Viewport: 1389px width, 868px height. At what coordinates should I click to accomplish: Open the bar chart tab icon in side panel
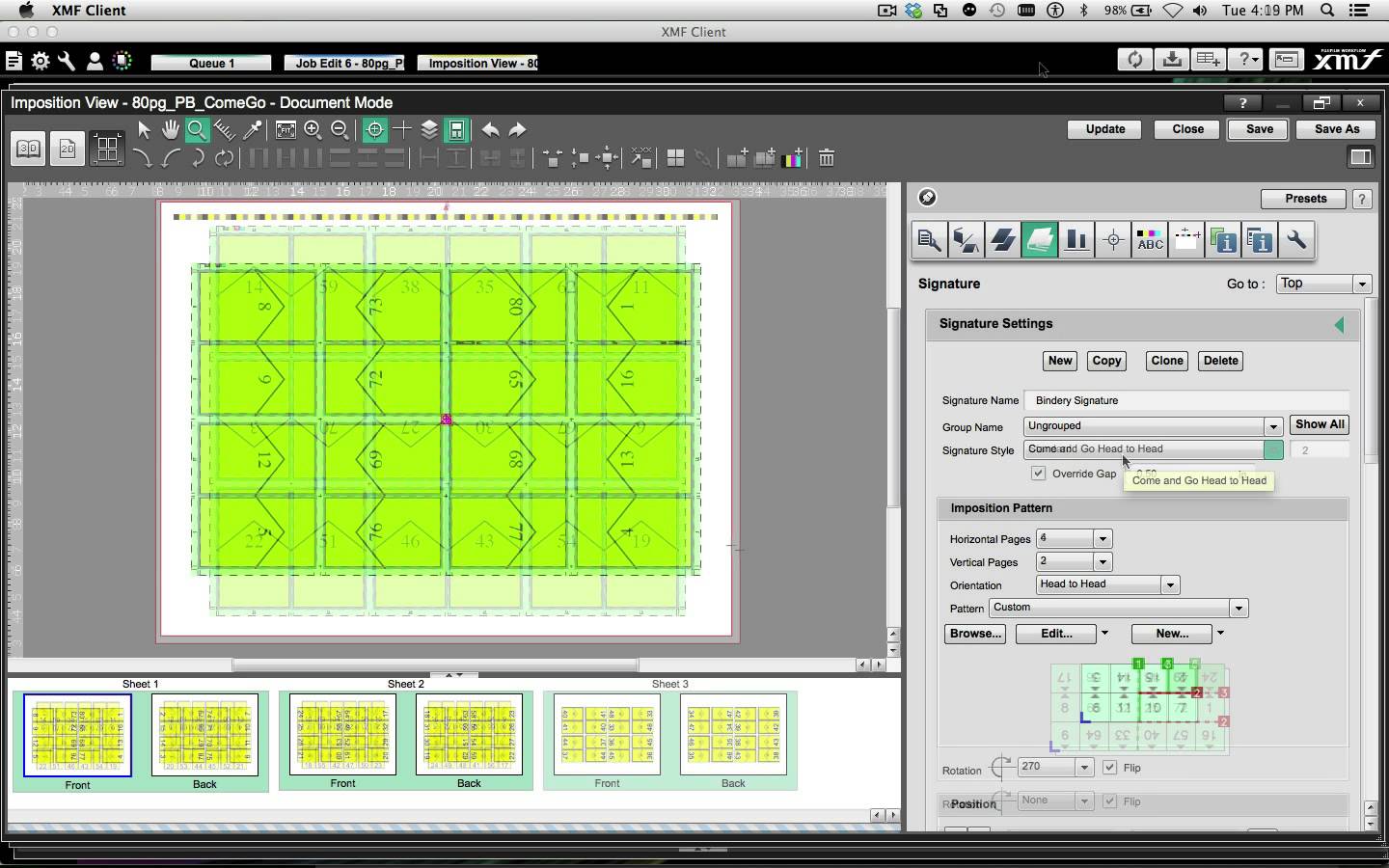[1076, 240]
